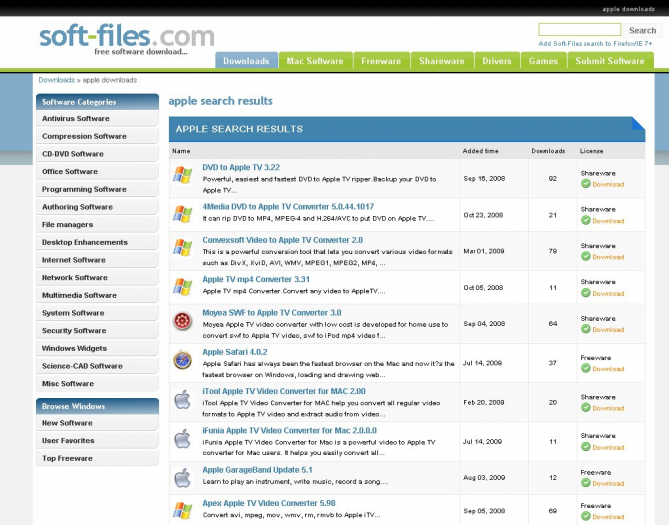Click the red Moyea SWF converter icon
The image size is (669, 525).
[x=182, y=321]
